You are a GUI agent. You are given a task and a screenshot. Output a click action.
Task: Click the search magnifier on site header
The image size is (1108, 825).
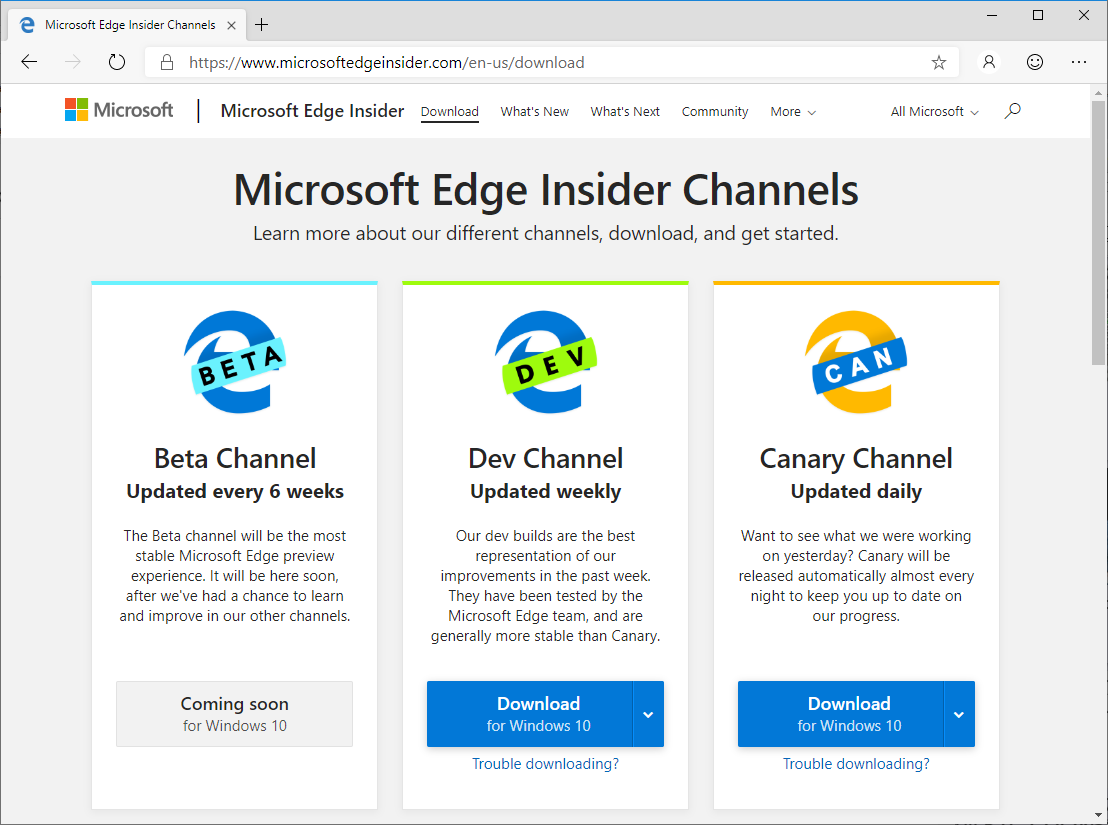coord(1012,111)
